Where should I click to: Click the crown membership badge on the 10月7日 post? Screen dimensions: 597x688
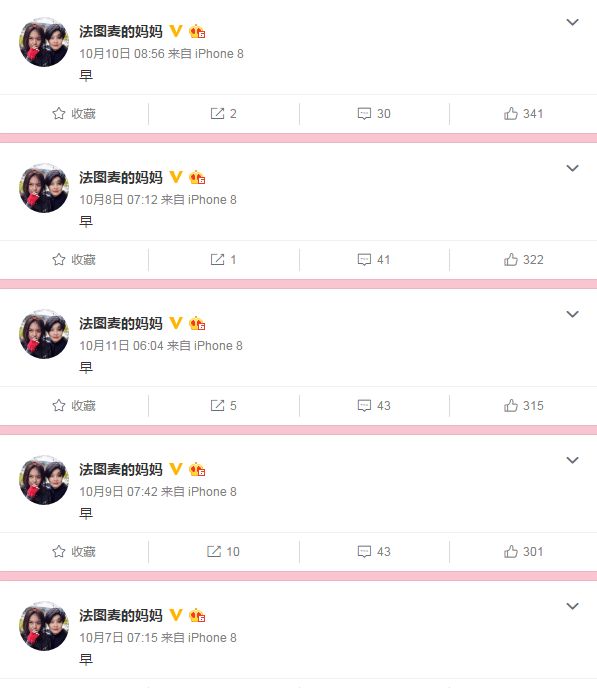point(197,616)
